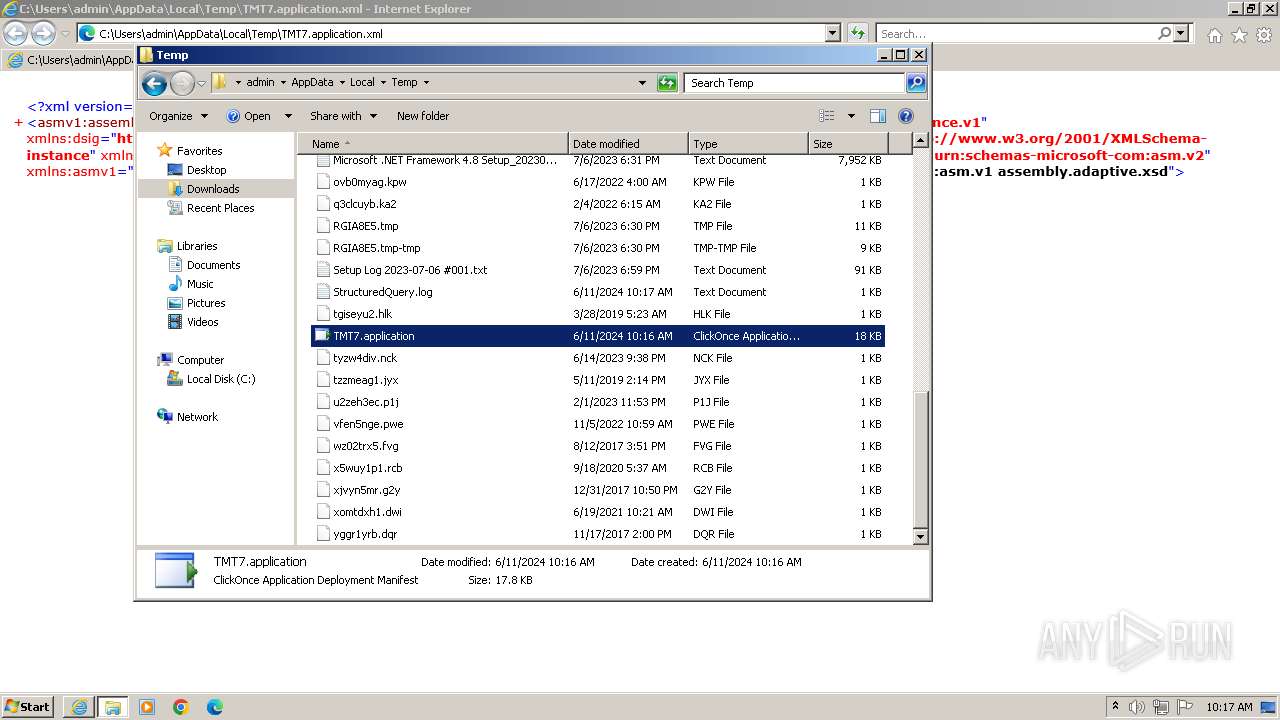Sort by Size column header
The width and height of the screenshot is (1280, 720).
(x=846, y=144)
